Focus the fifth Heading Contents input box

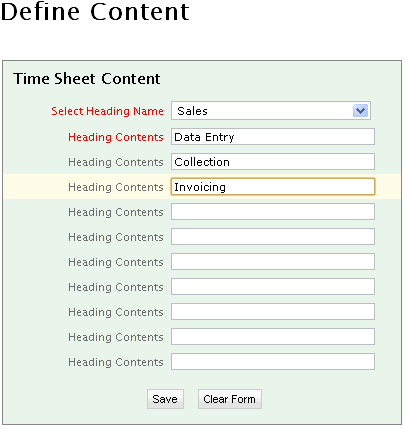(x=273, y=237)
